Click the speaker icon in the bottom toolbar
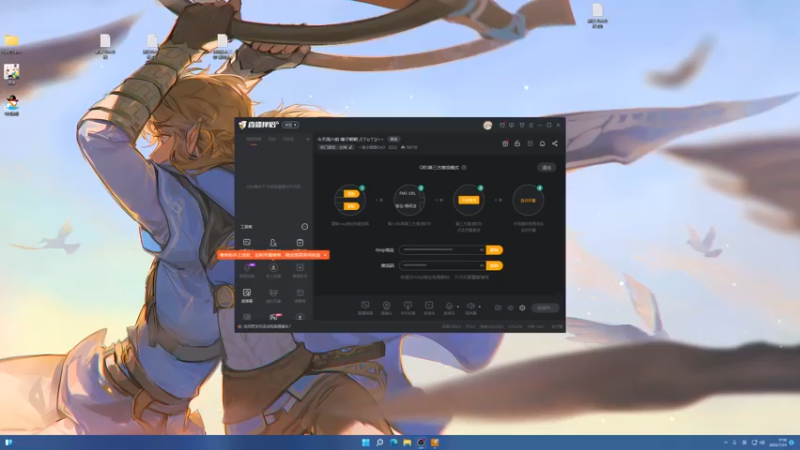The image size is (800, 450). 470,308
